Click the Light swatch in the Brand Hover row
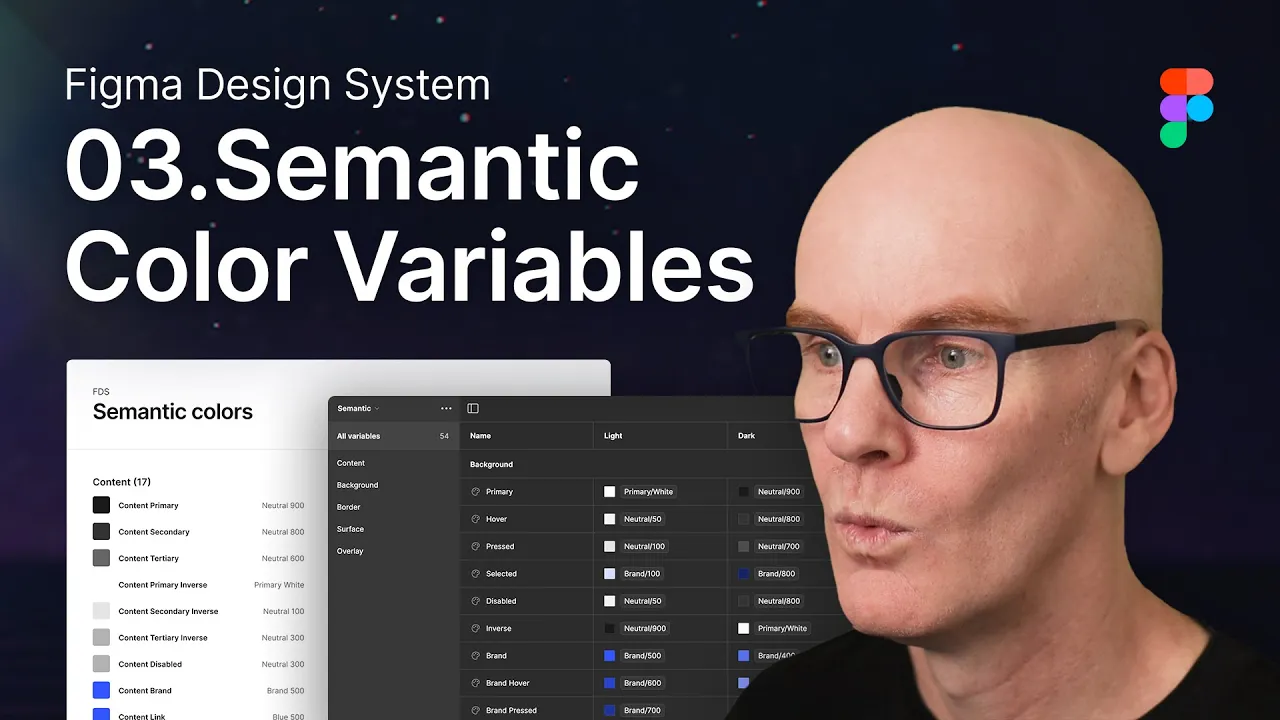1280x720 pixels. point(610,683)
